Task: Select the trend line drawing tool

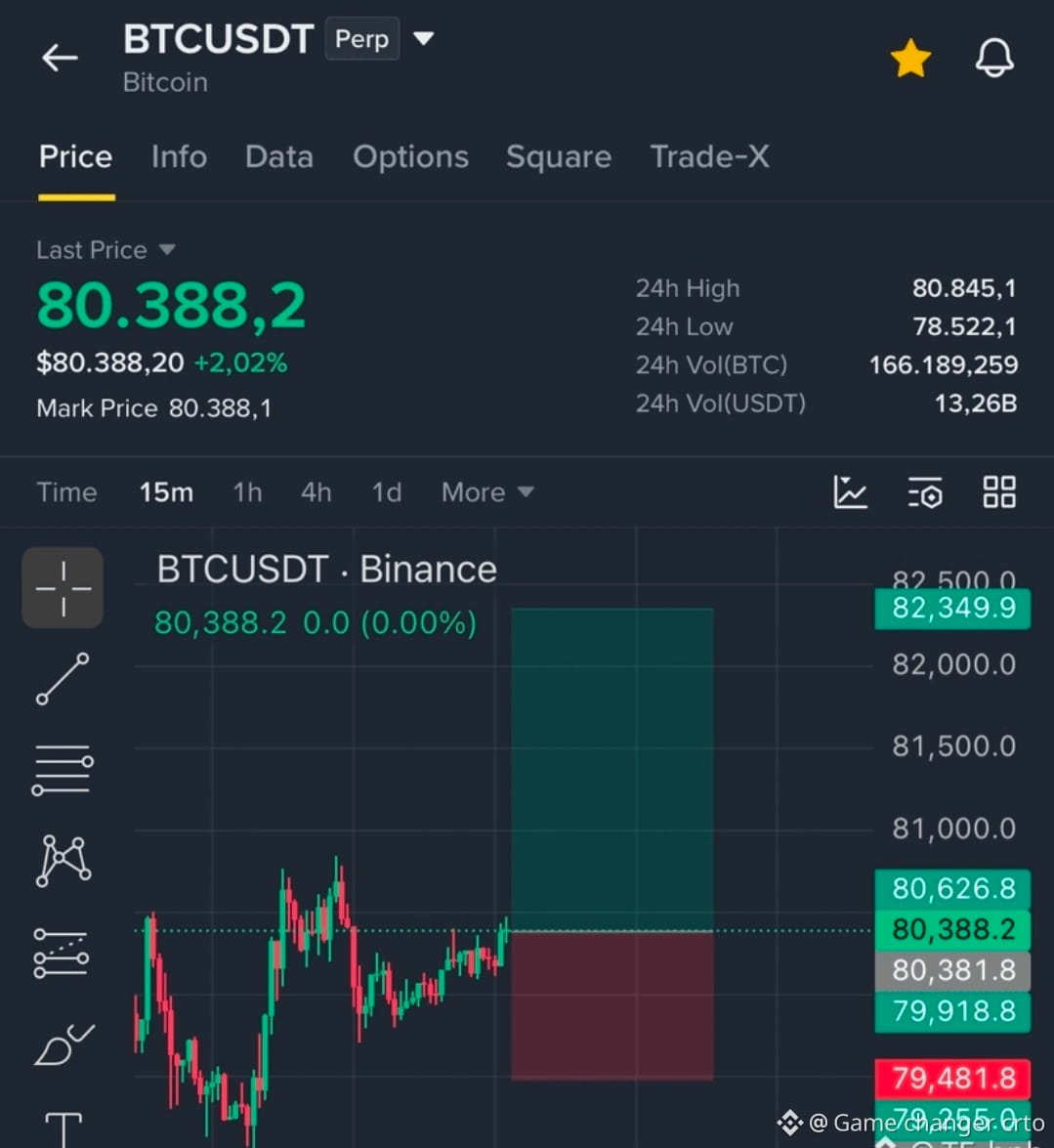Action: click(x=63, y=679)
